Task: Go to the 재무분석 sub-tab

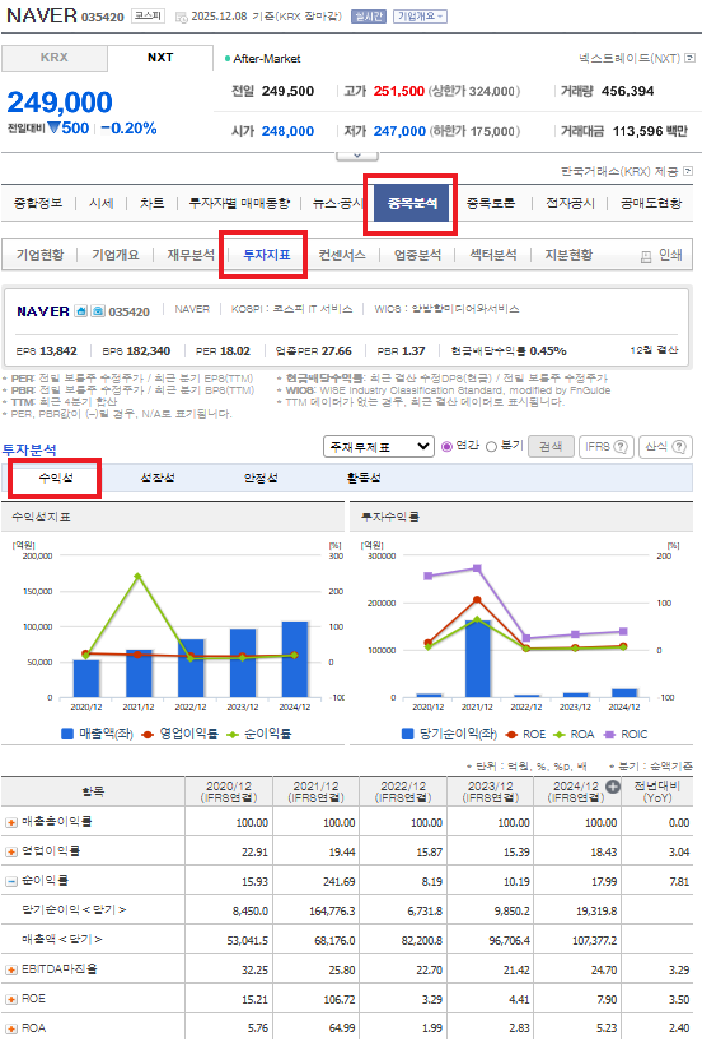Action: (x=190, y=255)
